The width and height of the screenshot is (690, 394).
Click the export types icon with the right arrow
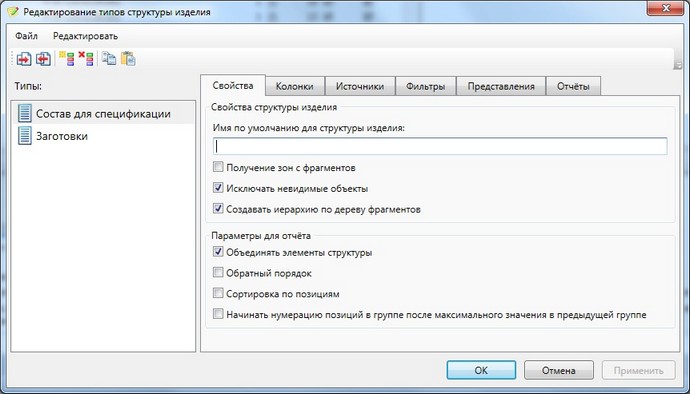(x=24, y=59)
